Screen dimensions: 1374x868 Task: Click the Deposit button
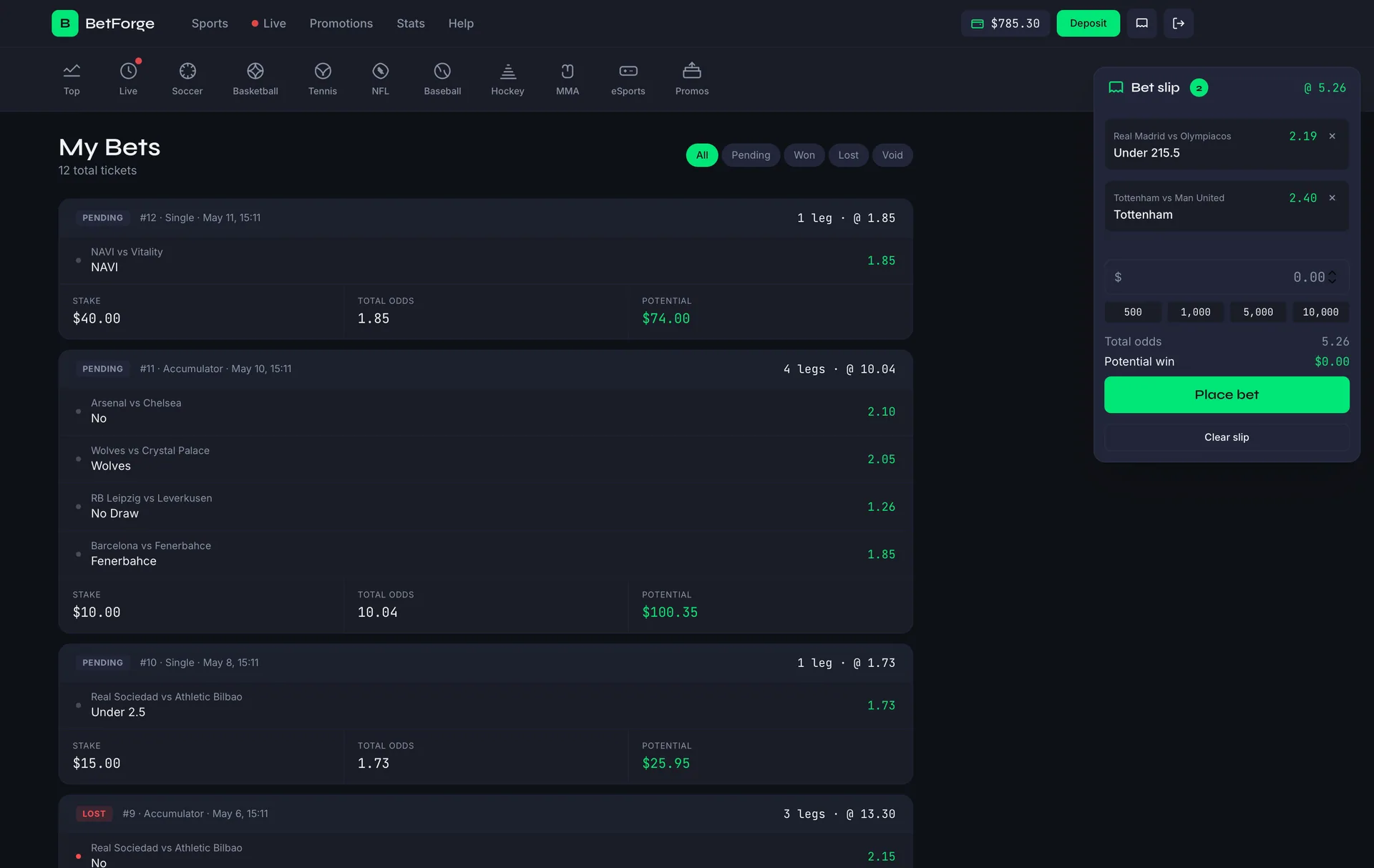pyautogui.click(x=1088, y=24)
